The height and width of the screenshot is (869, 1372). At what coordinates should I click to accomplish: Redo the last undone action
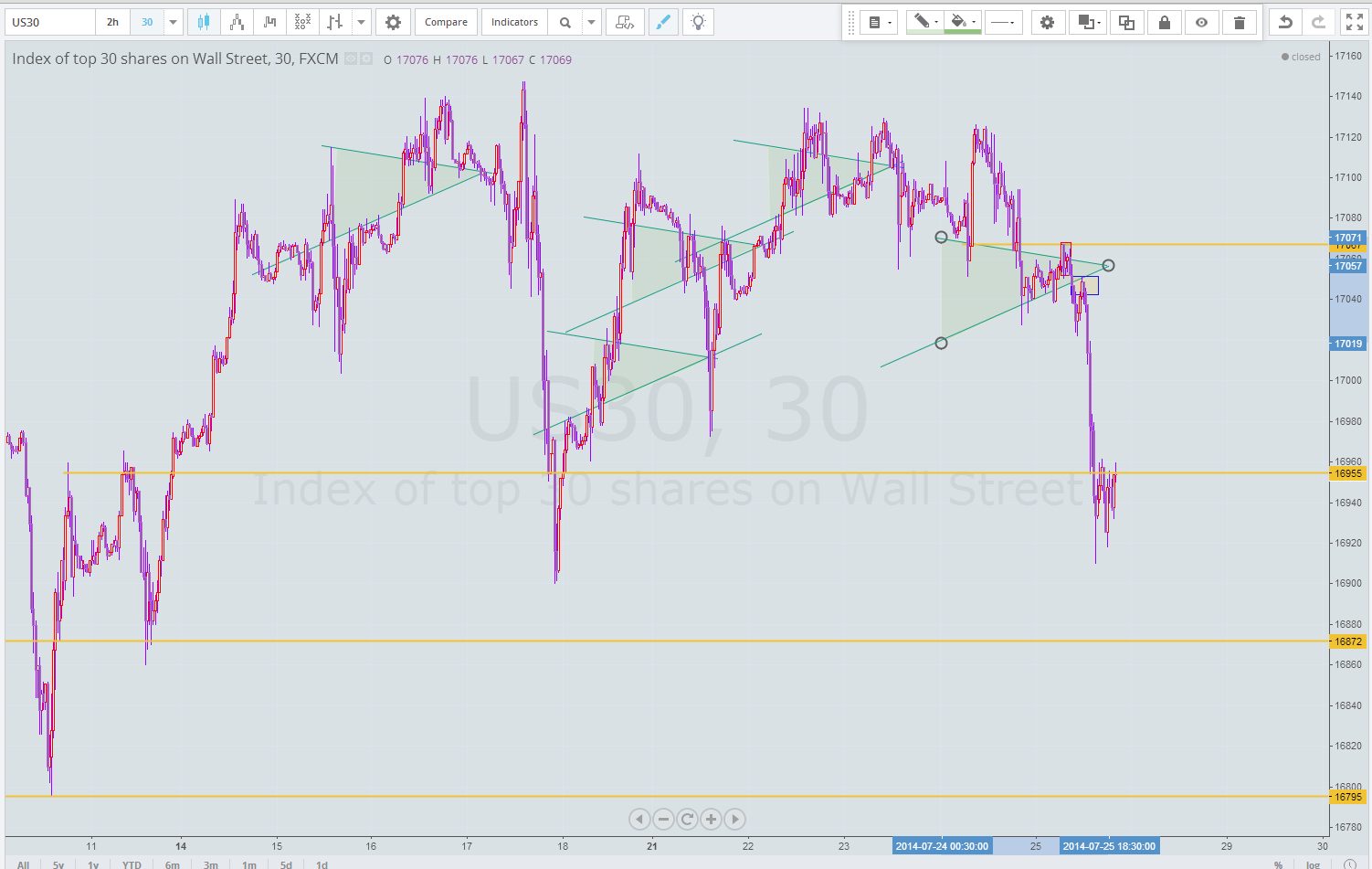coord(1318,22)
